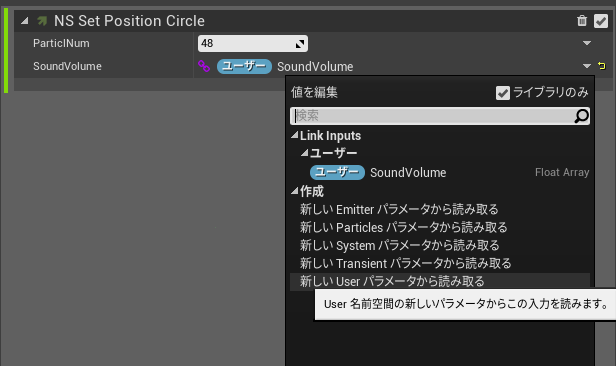
Task: Collapse the 作成 section
Action: [295, 191]
